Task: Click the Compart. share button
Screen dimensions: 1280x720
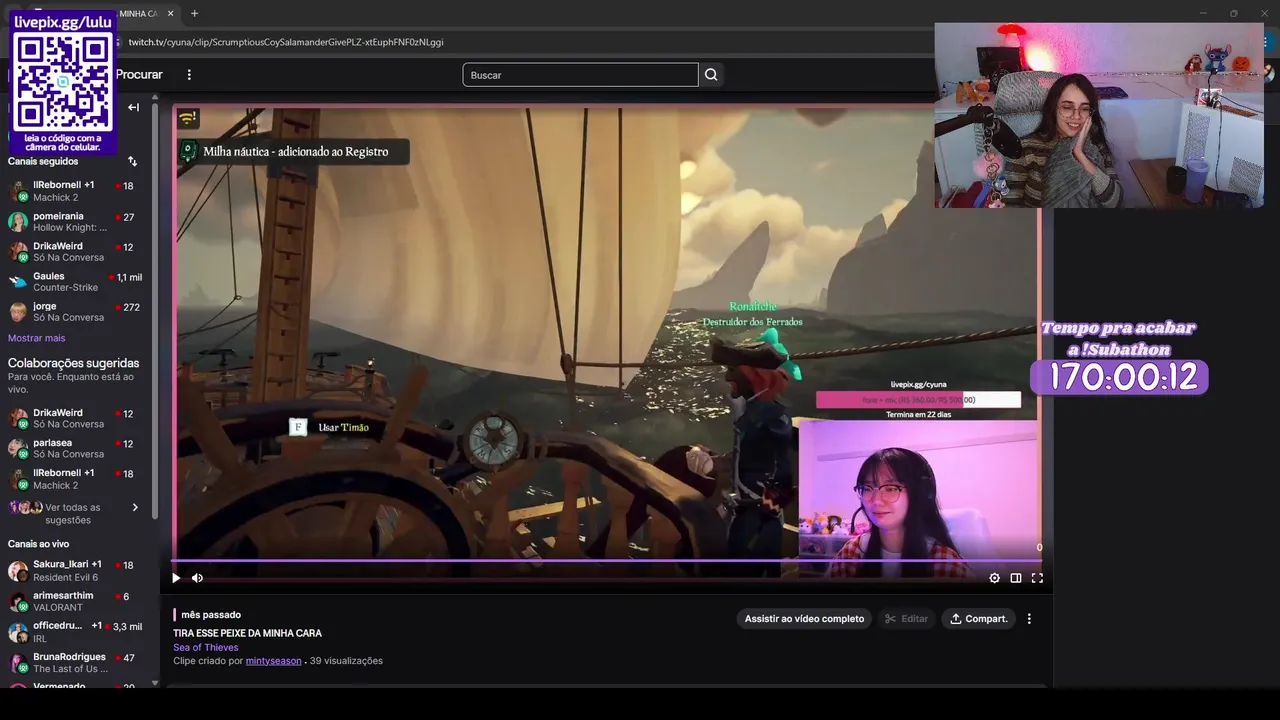Action: tap(979, 619)
